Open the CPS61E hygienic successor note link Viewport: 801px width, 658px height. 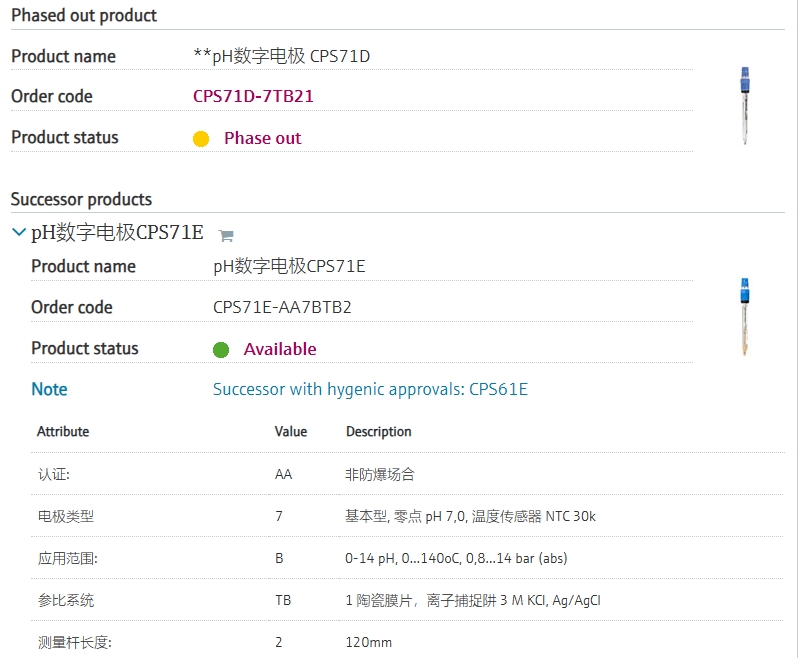[370, 389]
